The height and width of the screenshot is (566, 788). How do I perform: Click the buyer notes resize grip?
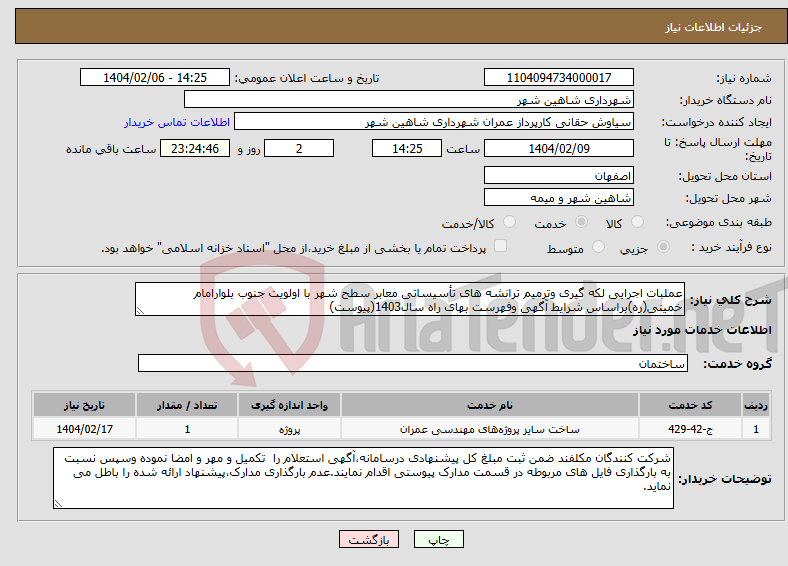pos(58,504)
